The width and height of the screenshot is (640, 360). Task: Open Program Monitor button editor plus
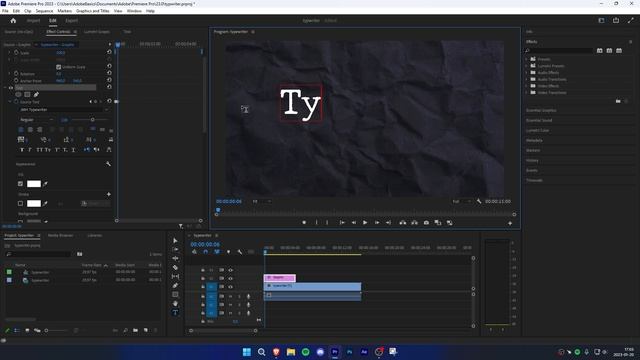pyautogui.click(x=510, y=223)
